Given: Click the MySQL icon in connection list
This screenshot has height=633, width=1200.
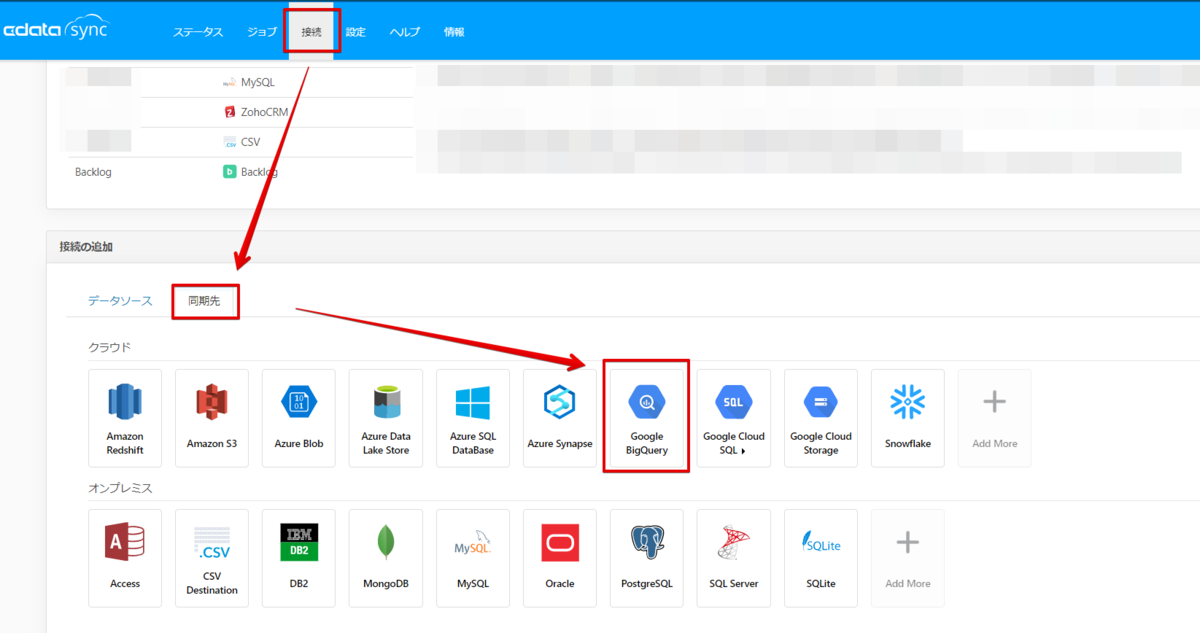Looking at the screenshot, I should [230, 82].
